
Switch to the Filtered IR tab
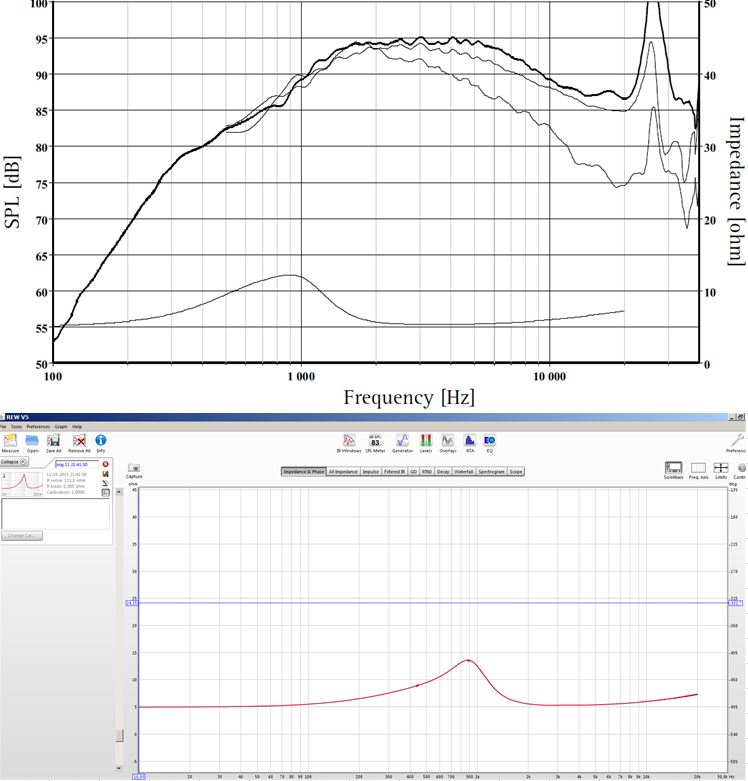pos(395,471)
